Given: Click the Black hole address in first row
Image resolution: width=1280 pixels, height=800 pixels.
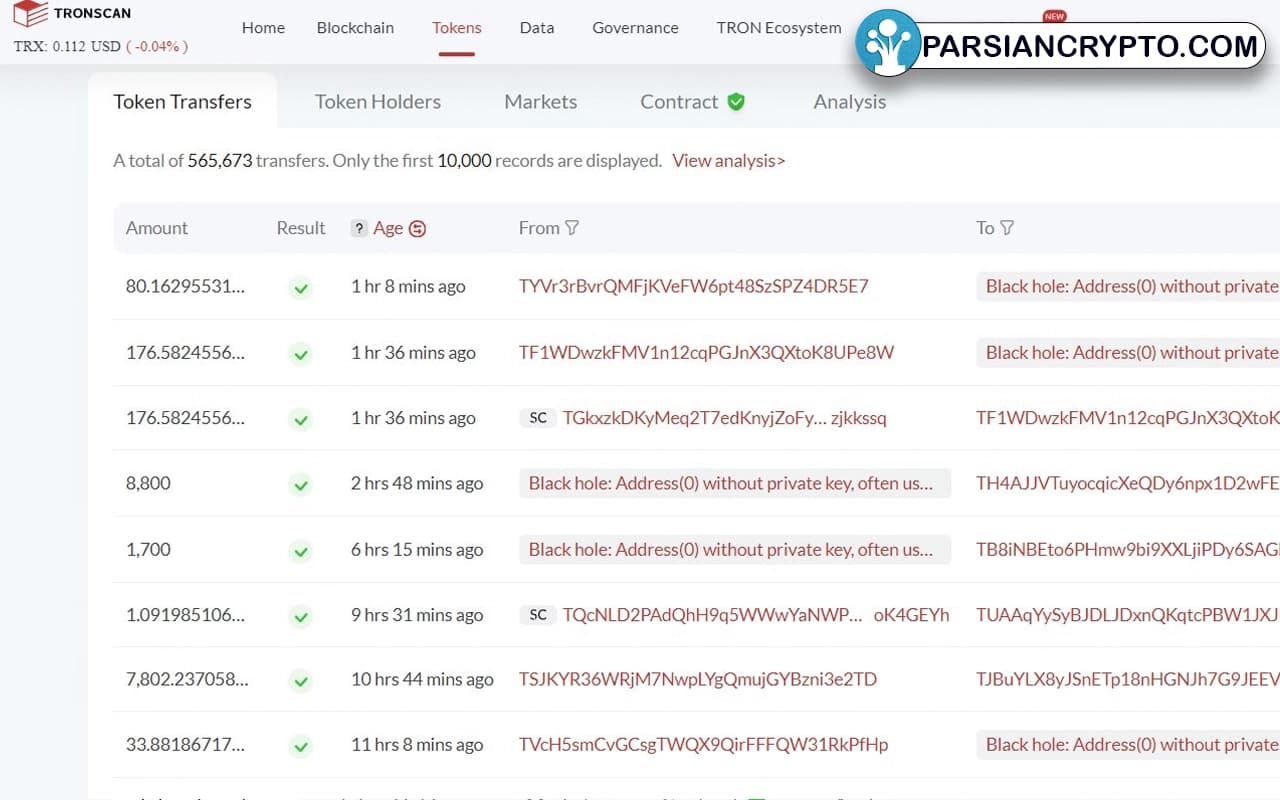Looking at the screenshot, I should point(1128,286).
